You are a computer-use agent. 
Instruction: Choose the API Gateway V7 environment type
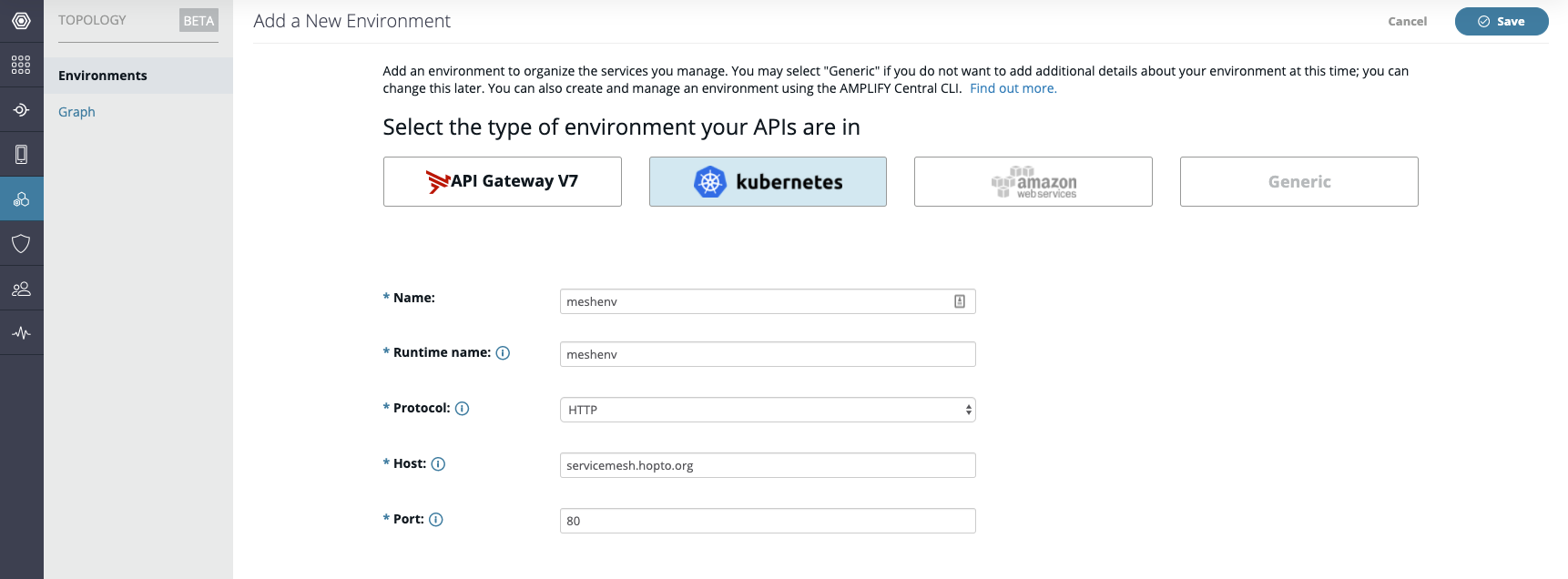503,181
